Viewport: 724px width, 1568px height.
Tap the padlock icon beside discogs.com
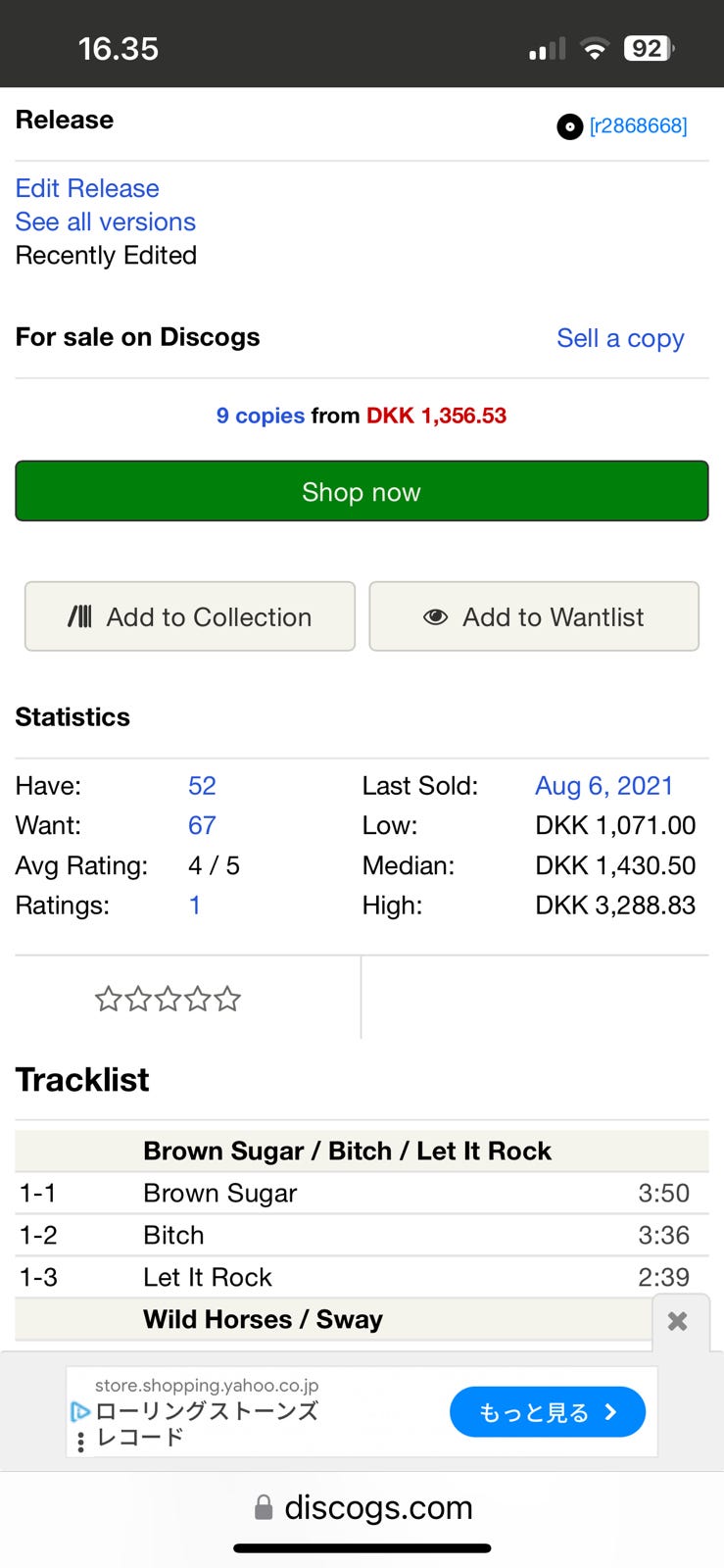[263, 1507]
